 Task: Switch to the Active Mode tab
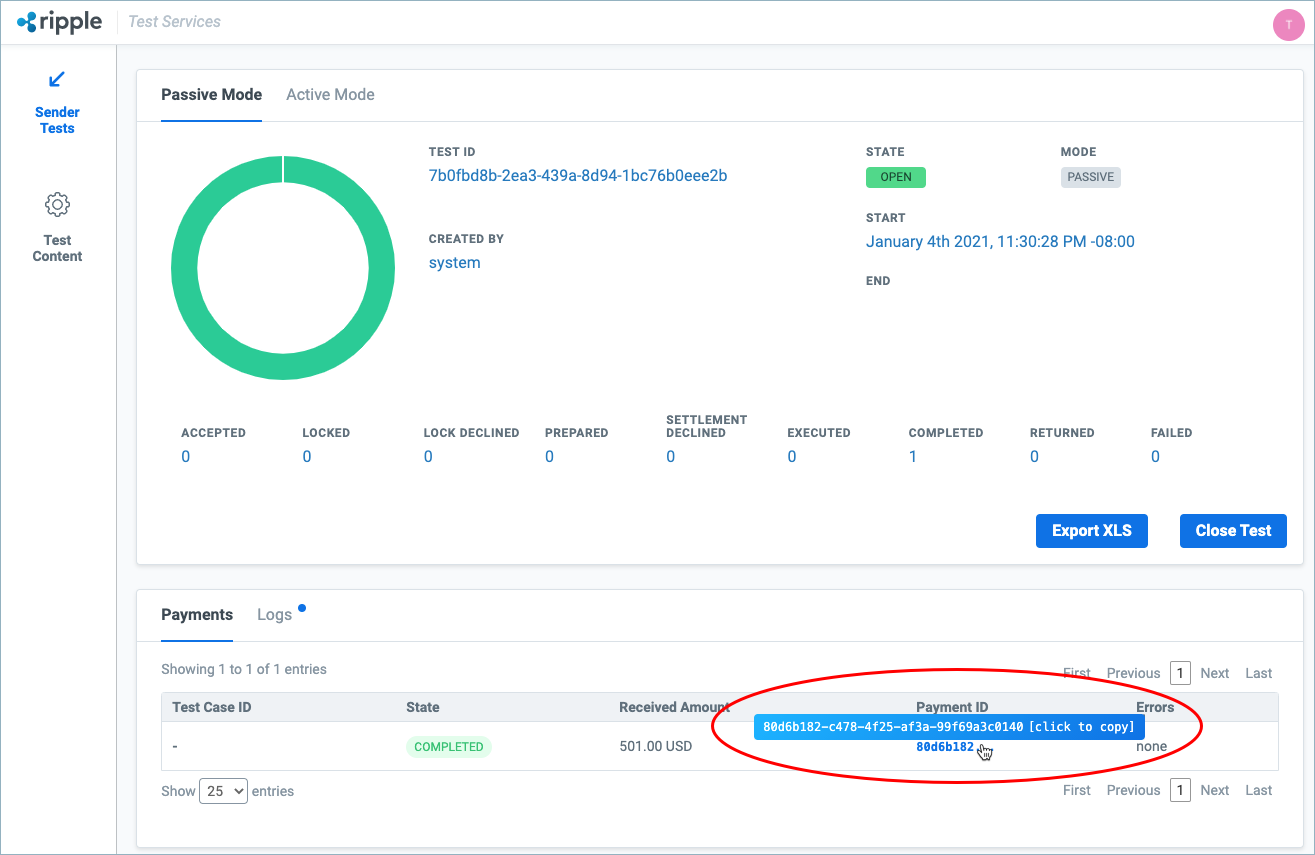click(330, 94)
